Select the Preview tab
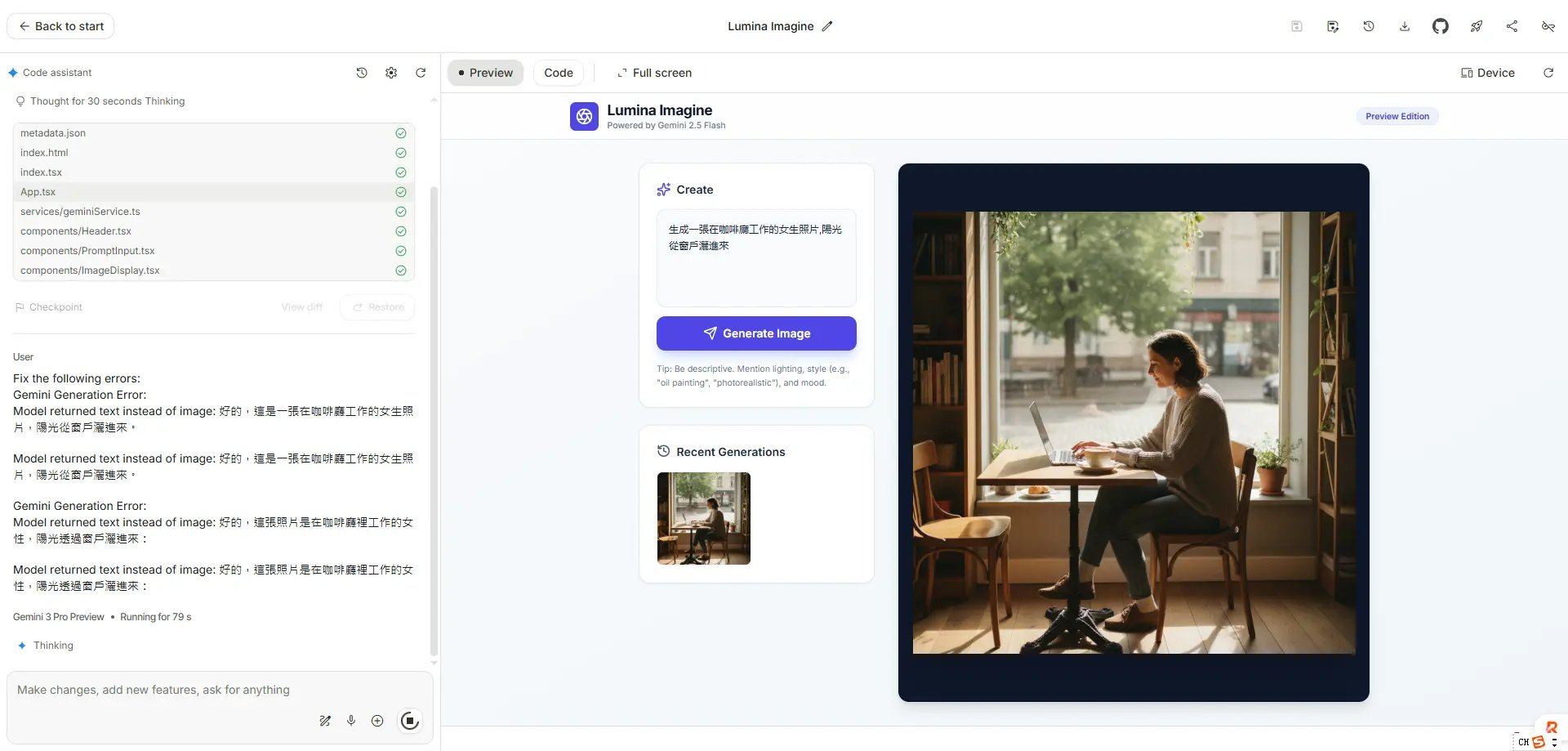 (x=485, y=73)
